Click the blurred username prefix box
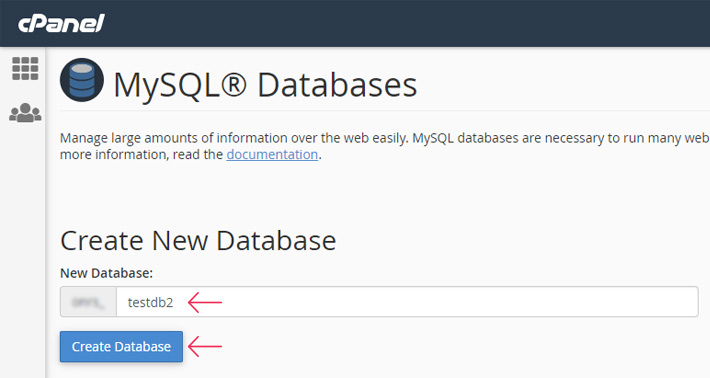710x378 pixels. [x=88, y=301]
